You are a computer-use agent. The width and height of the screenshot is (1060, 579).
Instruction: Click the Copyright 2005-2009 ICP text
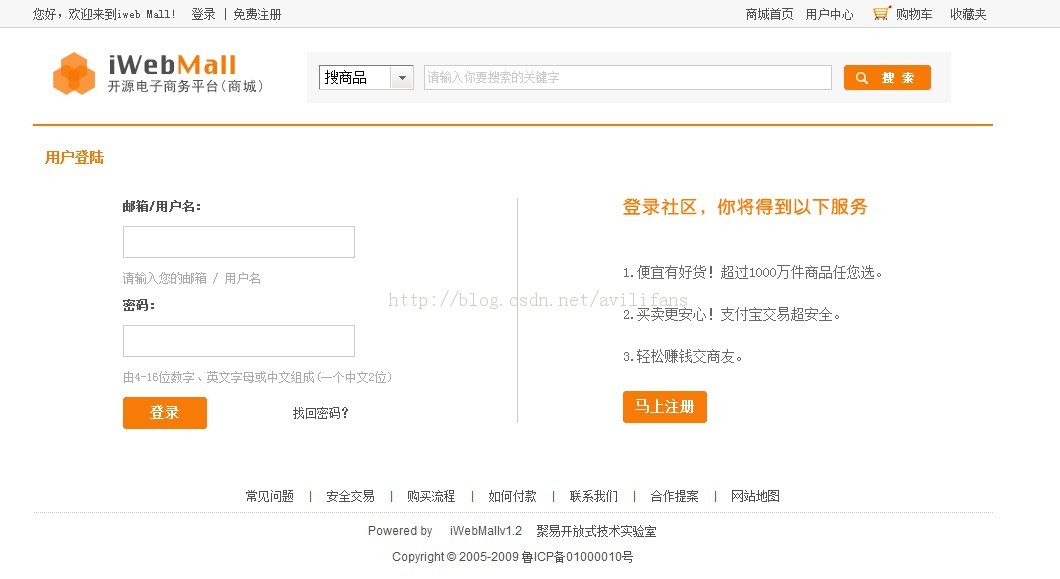coord(512,557)
